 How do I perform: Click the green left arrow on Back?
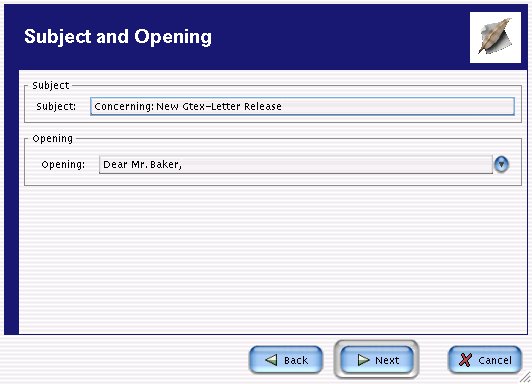coord(271,360)
